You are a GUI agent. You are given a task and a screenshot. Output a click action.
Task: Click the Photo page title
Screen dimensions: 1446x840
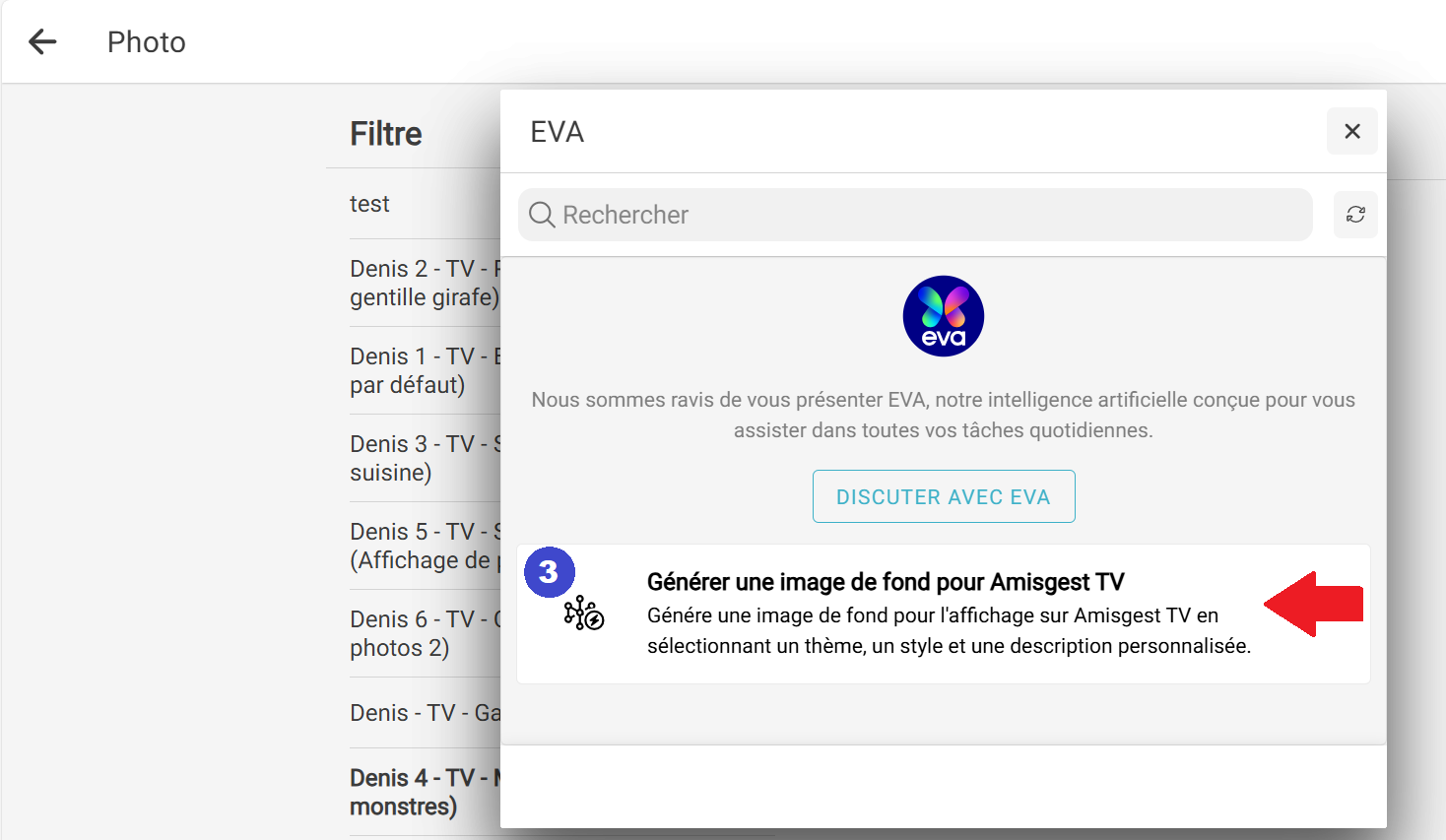coord(147,42)
